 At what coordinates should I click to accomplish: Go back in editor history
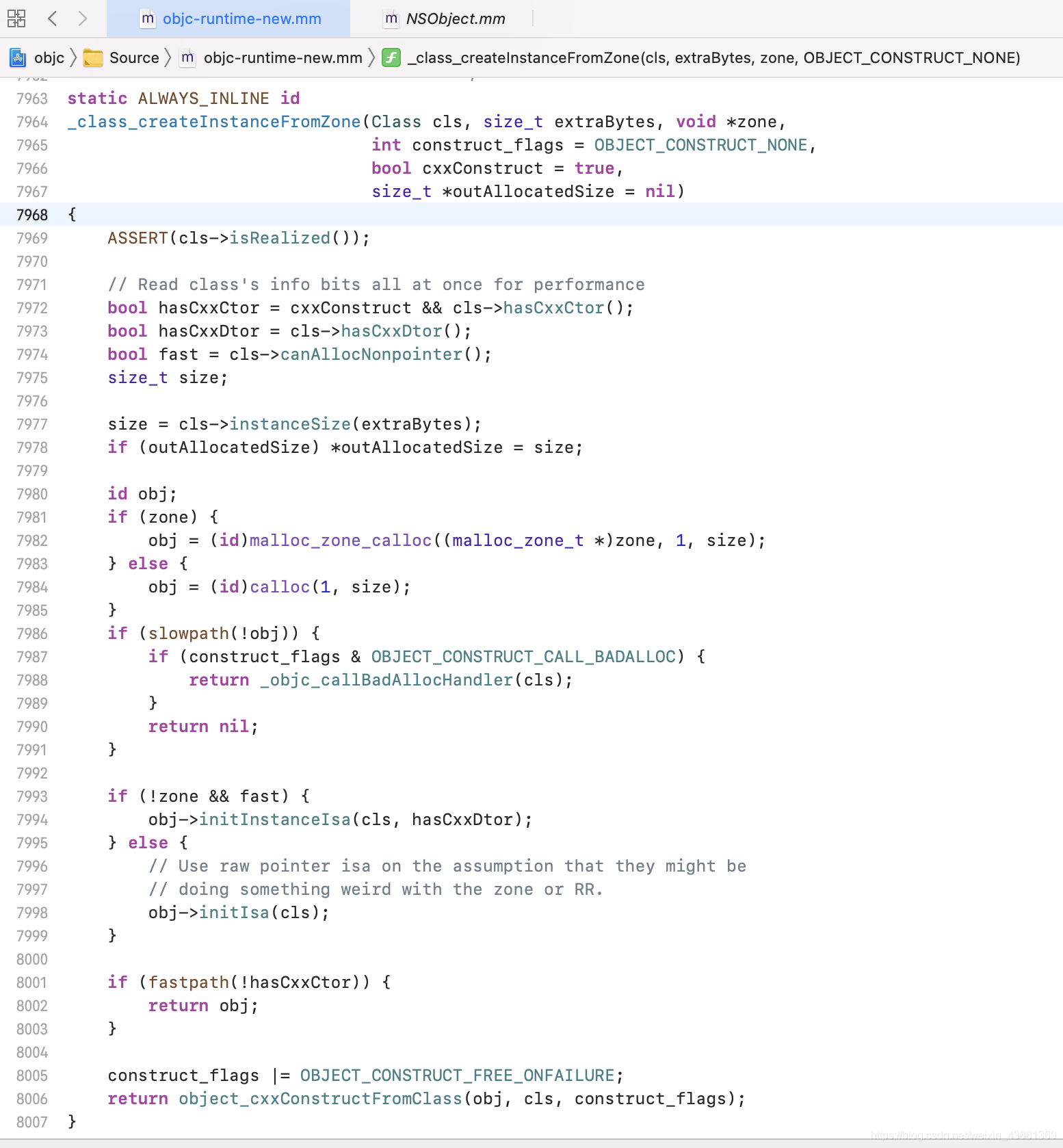pos(52,18)
